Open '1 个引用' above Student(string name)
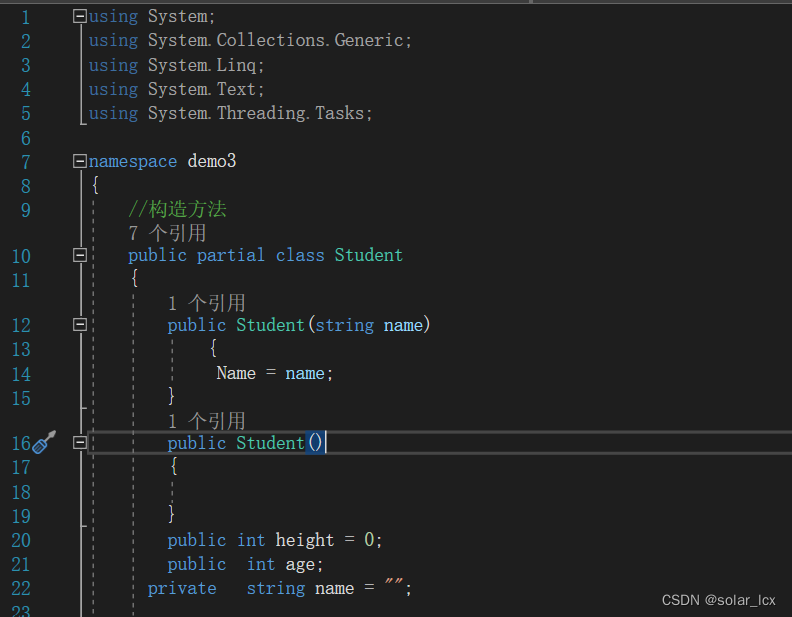This screenshot has width=792, height=617. (x=207, y=303)
